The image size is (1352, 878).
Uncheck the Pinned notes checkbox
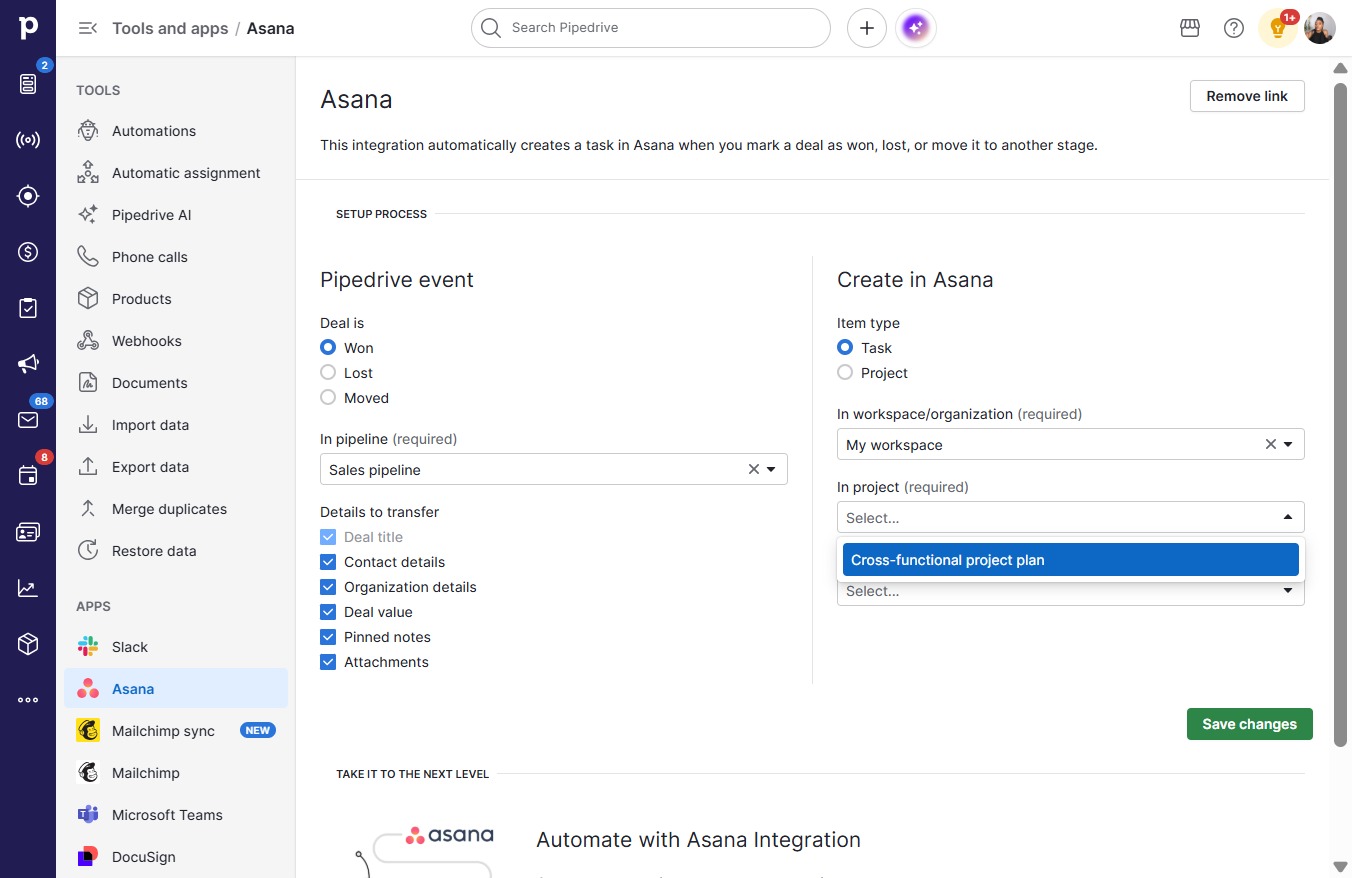[x=328, y=637]
